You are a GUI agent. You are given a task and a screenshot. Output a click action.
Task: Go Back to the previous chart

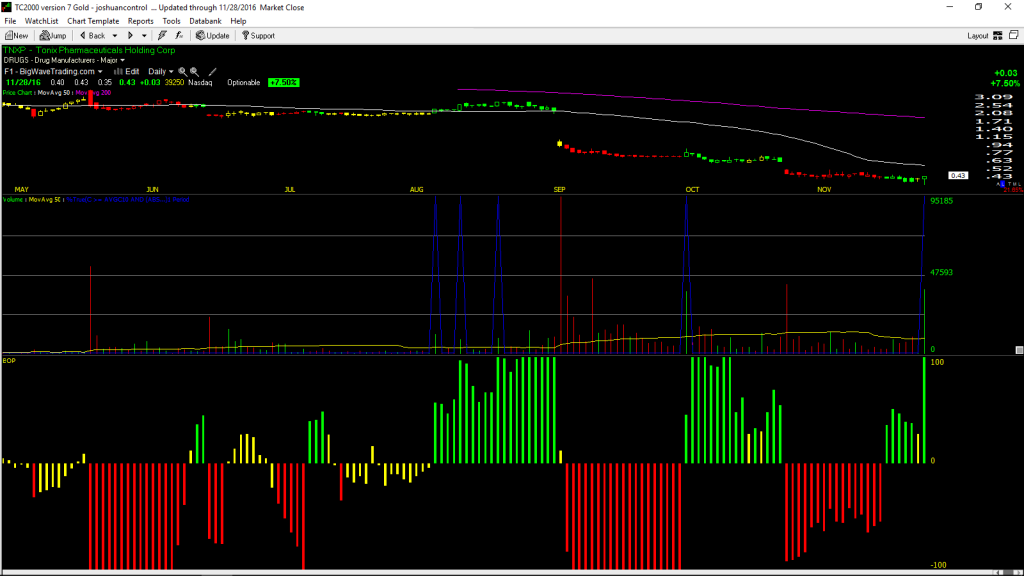(x=92, y=36)
